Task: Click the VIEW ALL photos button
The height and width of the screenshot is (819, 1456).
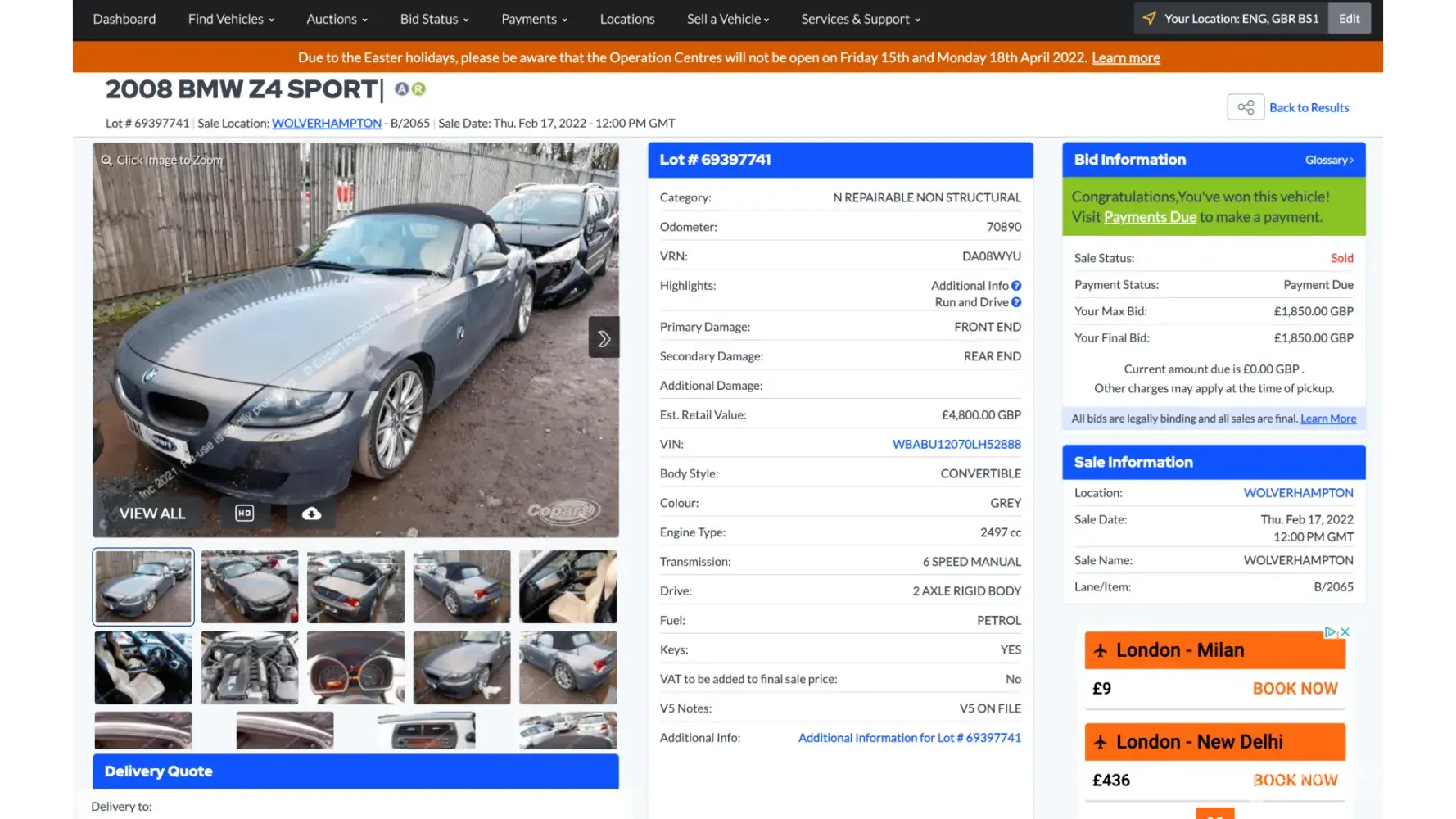Action: pyautogui.click(x=152, y=514)
